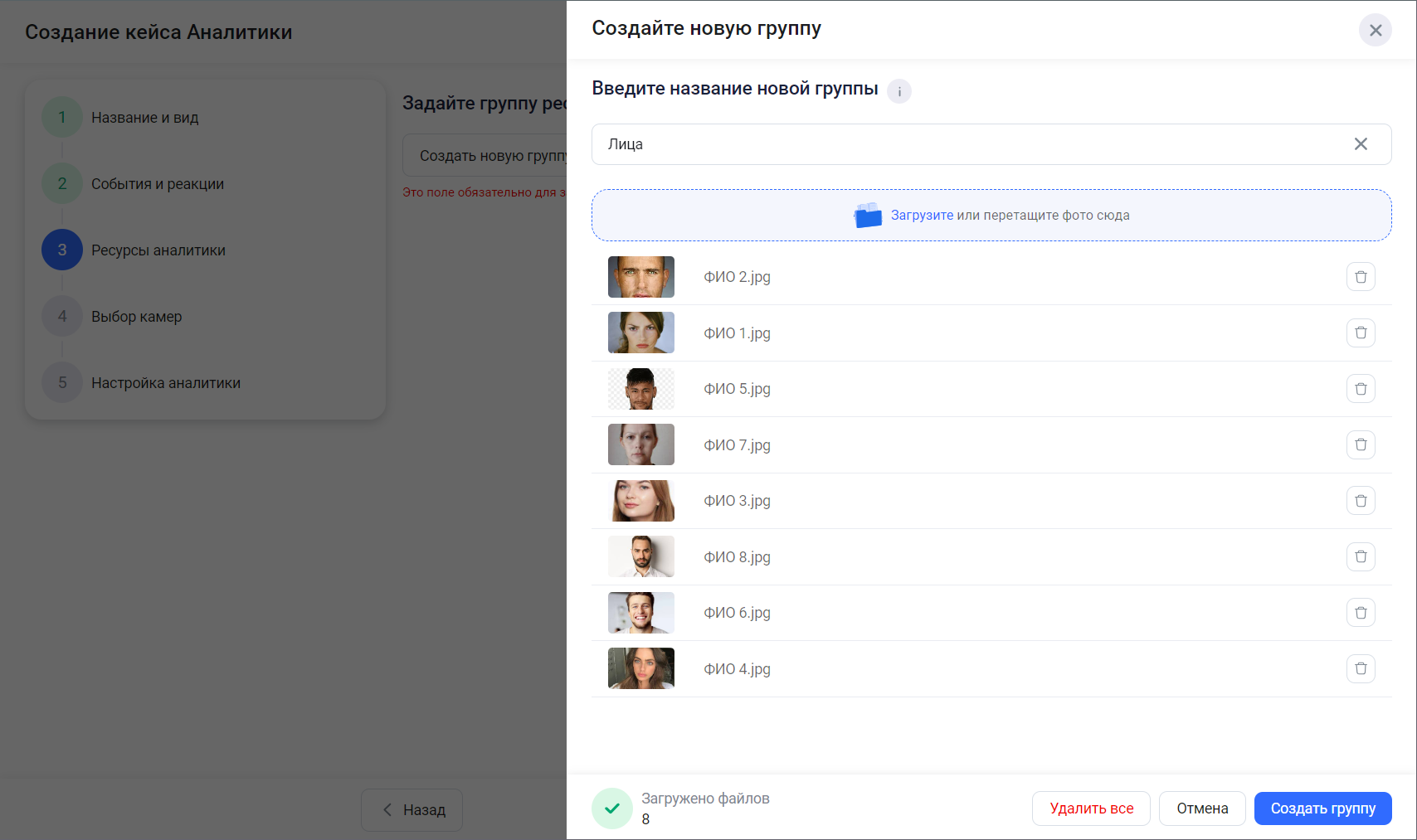
Task: Delete ФИО 7.jpg from the list
Action: pos(1361,444)
